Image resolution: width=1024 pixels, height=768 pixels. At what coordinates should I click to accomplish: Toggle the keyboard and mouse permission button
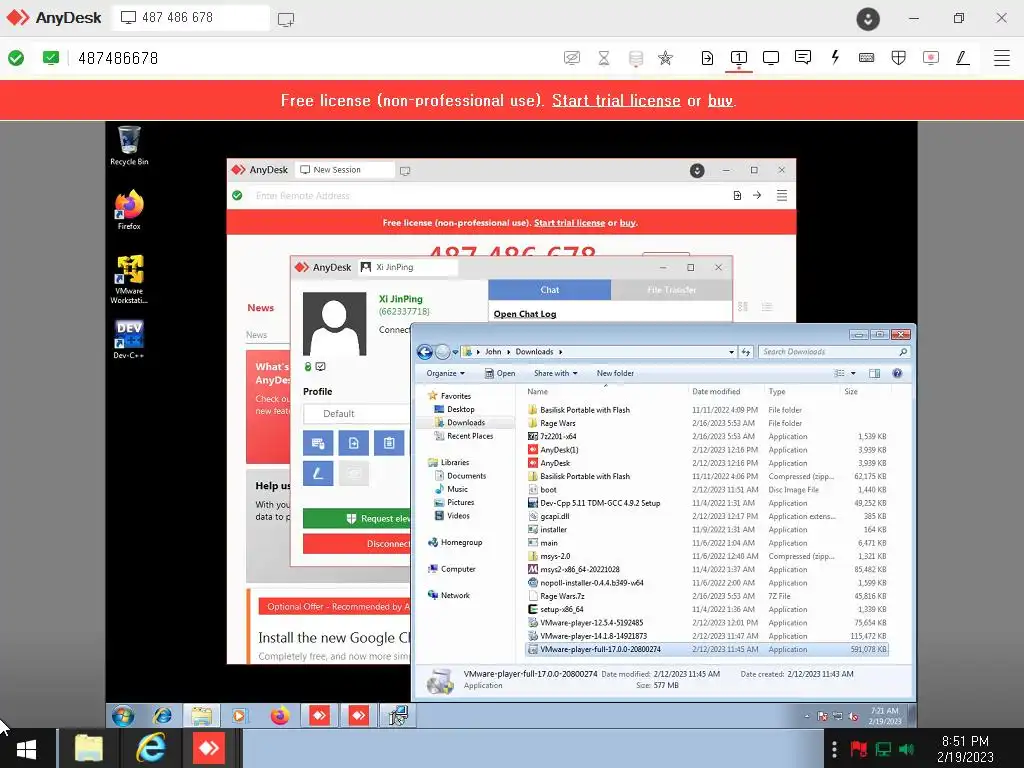coord(318,443)
